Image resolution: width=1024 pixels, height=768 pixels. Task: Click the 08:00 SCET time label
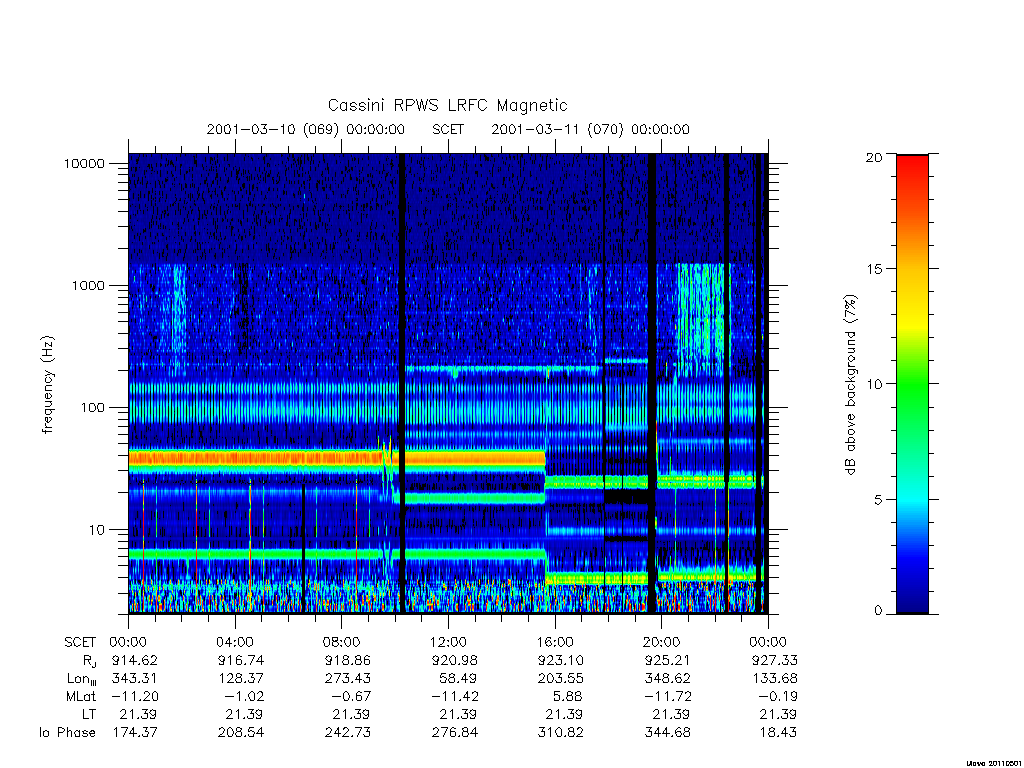(342, 642)
